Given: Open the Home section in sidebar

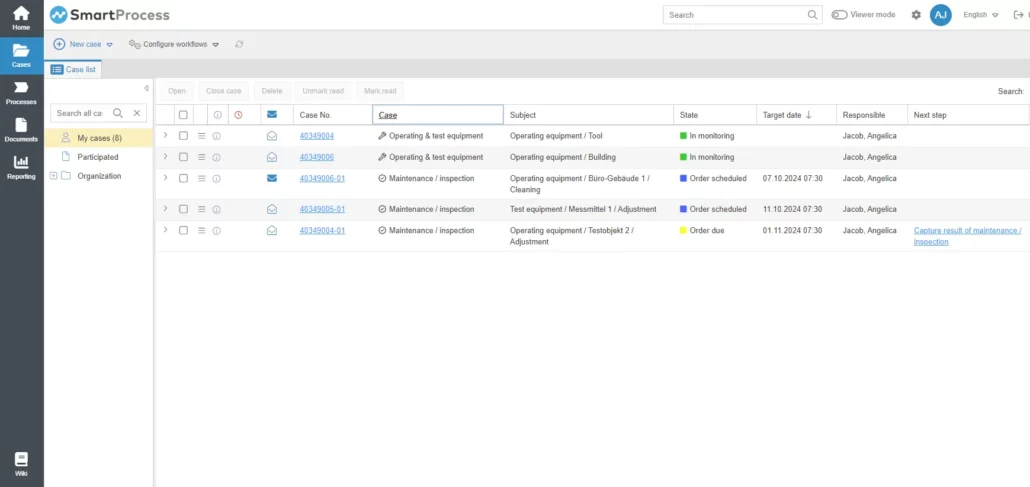Looking at the screenshot, I should (21, 18).
